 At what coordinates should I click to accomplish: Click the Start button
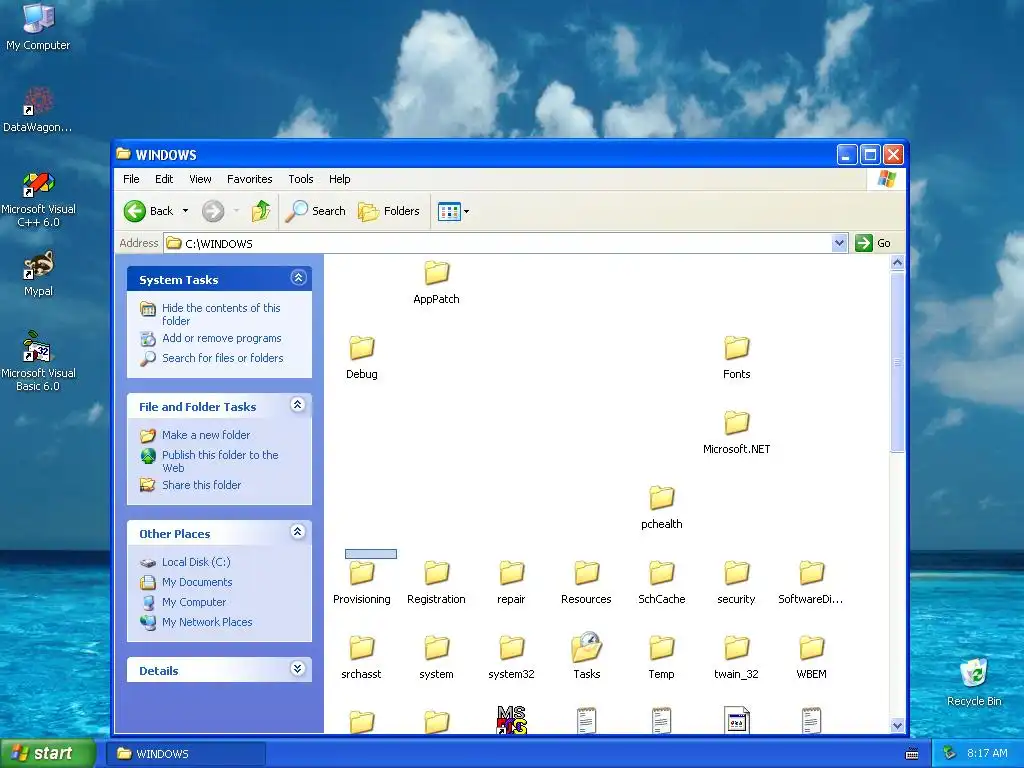pyautogui.click(x=48, y=753)
